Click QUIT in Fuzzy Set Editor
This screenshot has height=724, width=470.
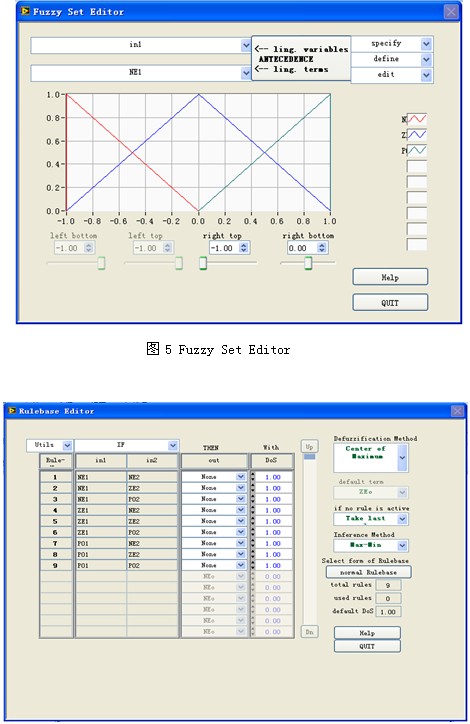(390, 302)
